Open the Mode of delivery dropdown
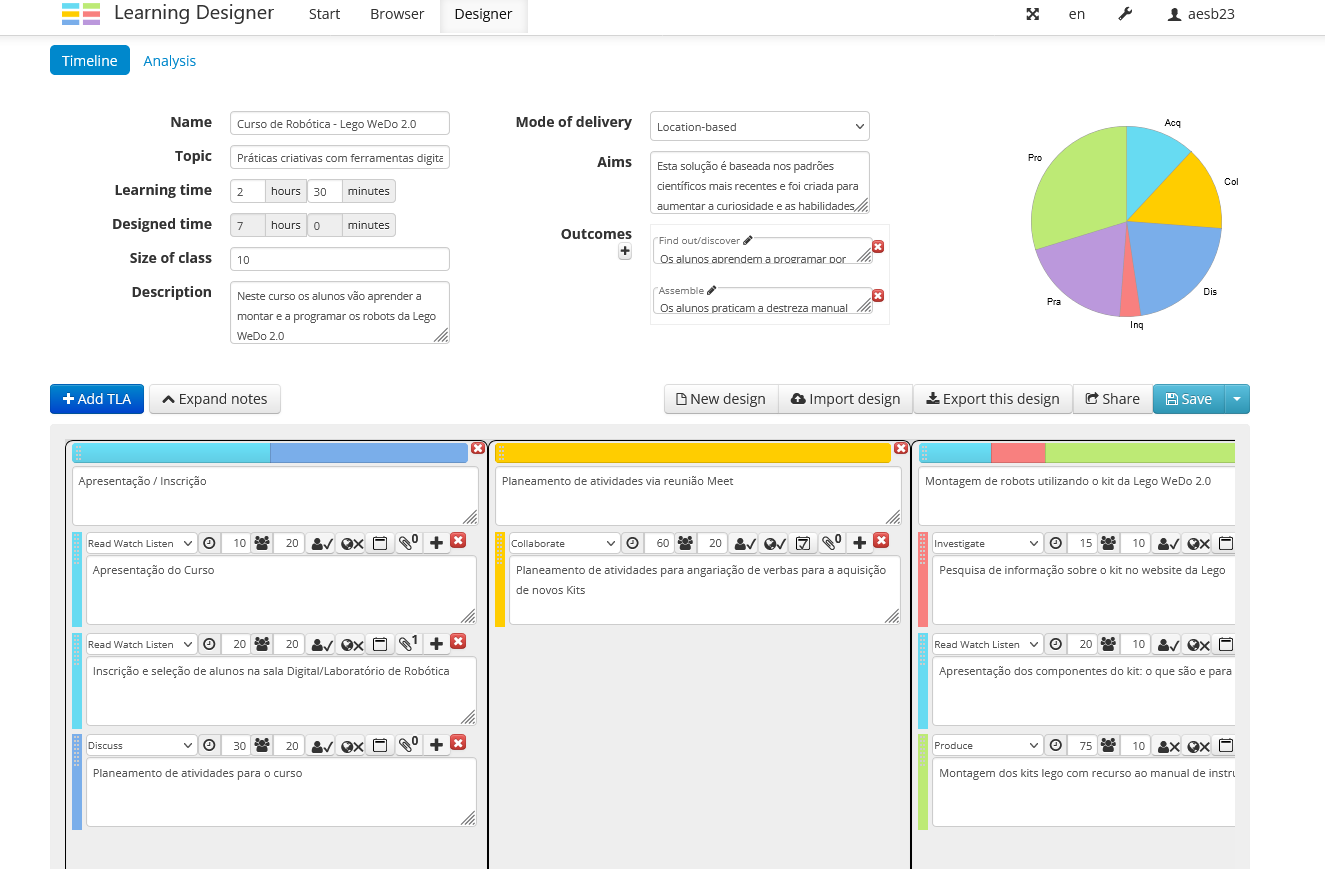 pos(759,127)
